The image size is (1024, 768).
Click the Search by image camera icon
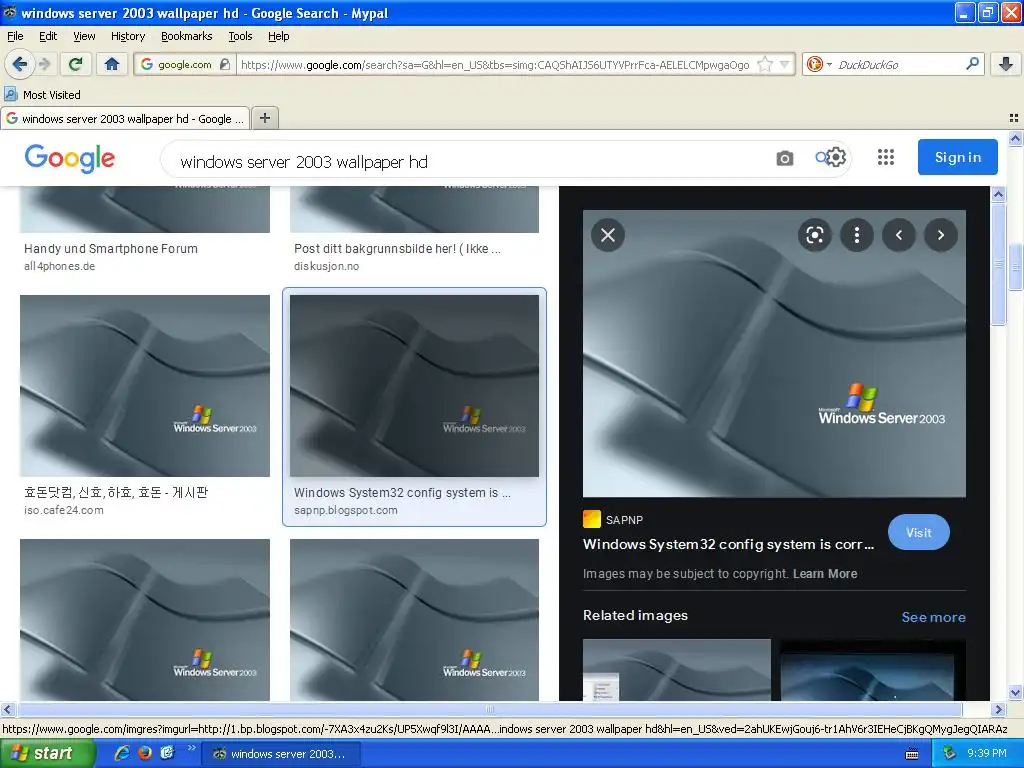point(784,158)
